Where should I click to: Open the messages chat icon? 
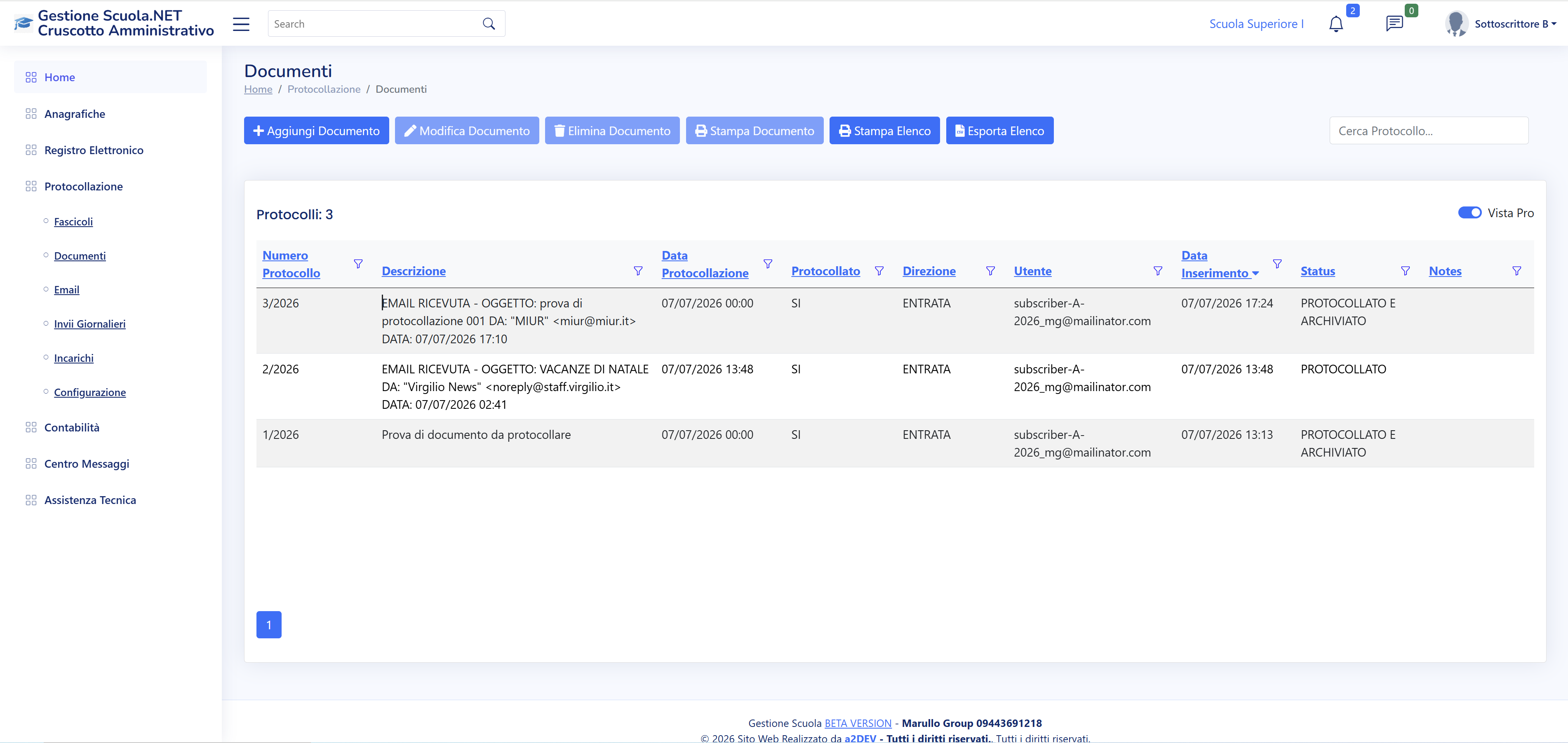click(x=1394, y=24)
